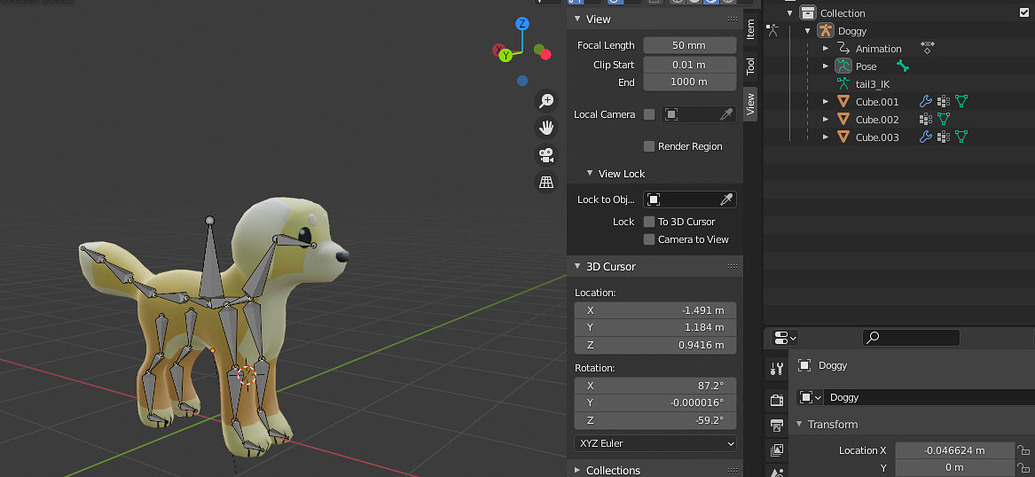Toggle camera view with camera gizmo
Image resolution: width=1035 pixels, height=477 pixels.
pyautogui.click(x=546, y=155)
